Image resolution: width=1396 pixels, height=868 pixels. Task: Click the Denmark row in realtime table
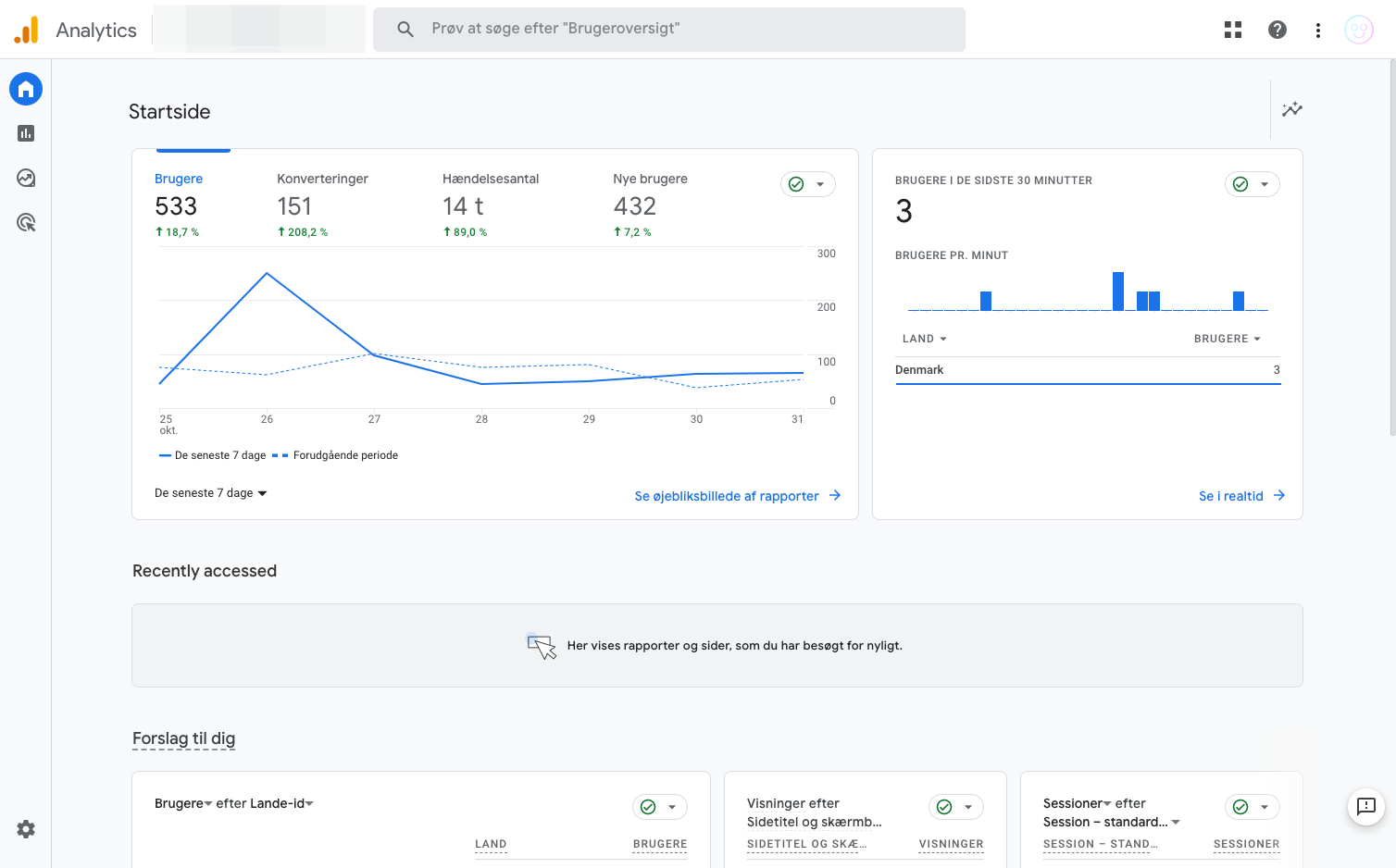1088,370
